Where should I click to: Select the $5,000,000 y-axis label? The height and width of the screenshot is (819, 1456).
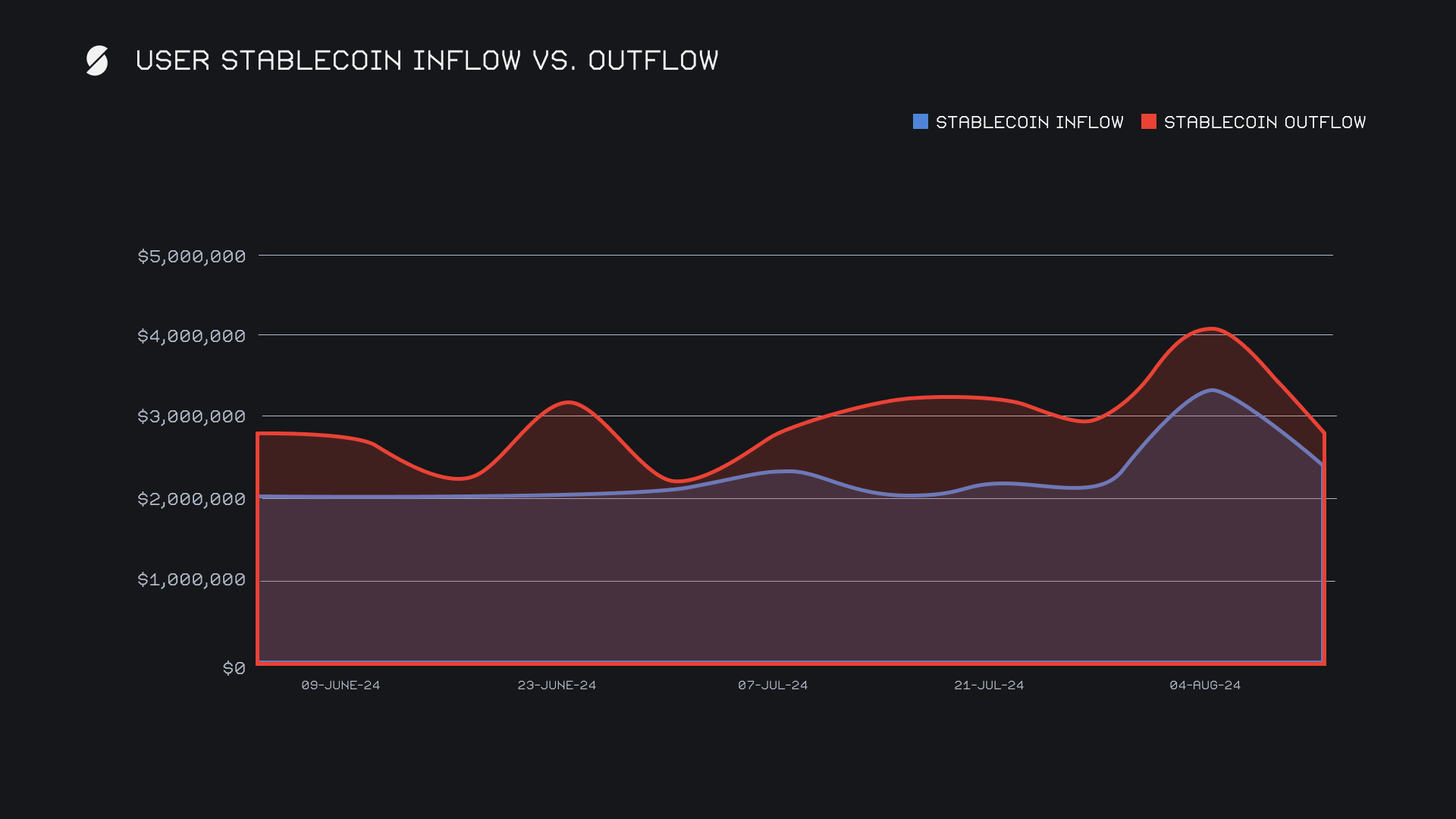pos(191,256)
